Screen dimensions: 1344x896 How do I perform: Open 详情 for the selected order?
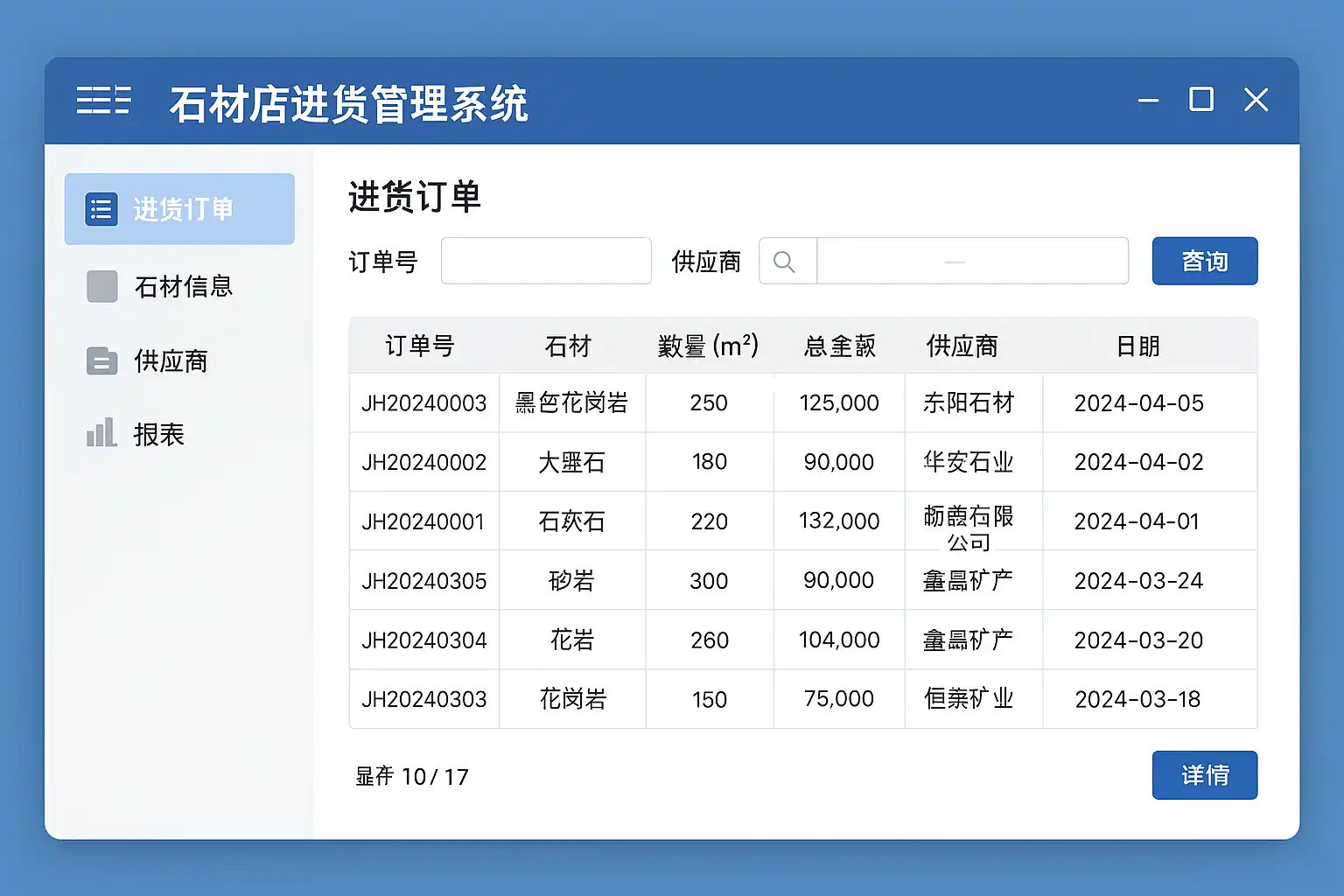(x=1204, y=775)
